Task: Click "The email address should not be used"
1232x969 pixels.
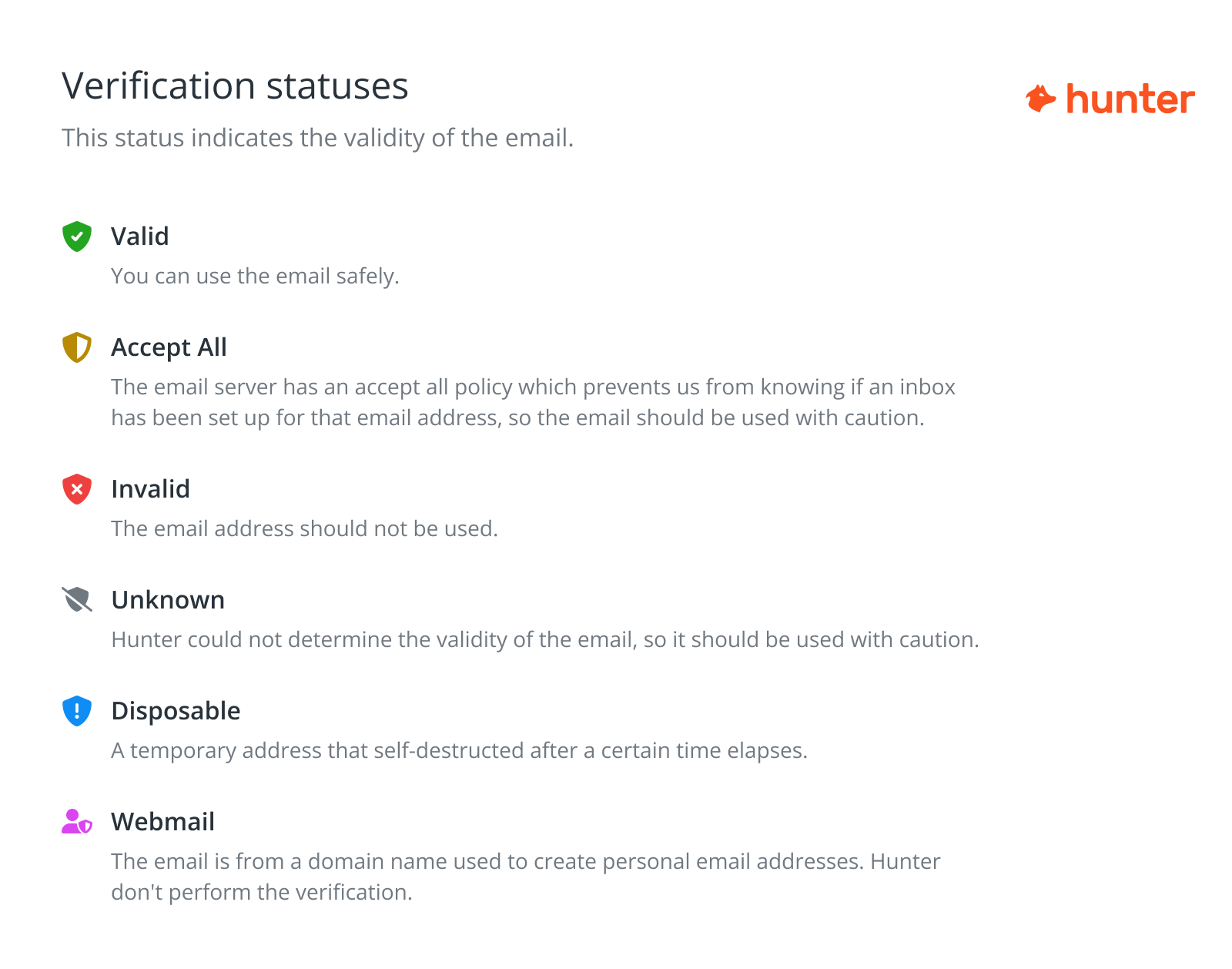Action: (305, 528)
